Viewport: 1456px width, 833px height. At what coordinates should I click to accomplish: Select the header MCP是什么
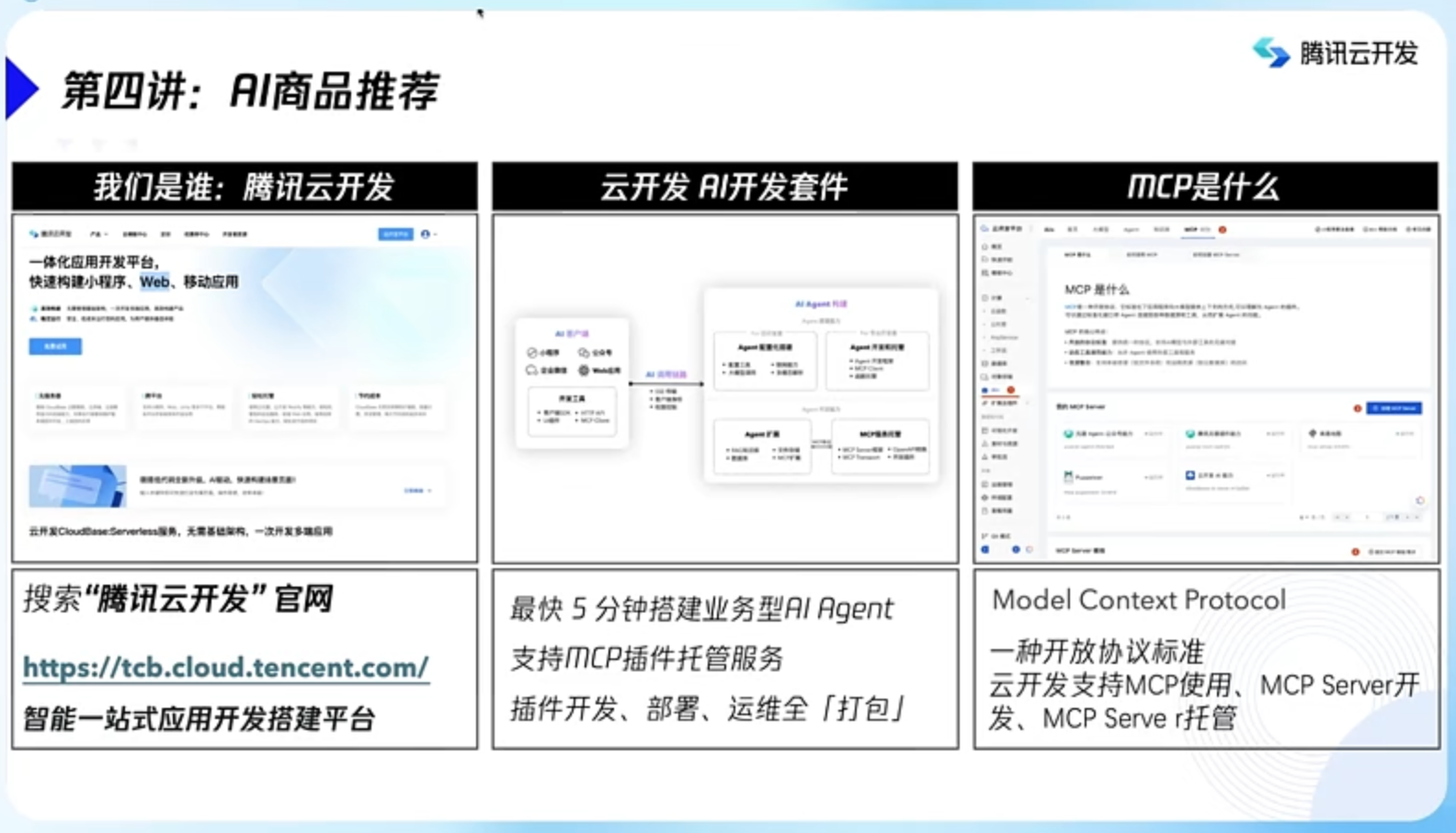tap(1204, 187)
